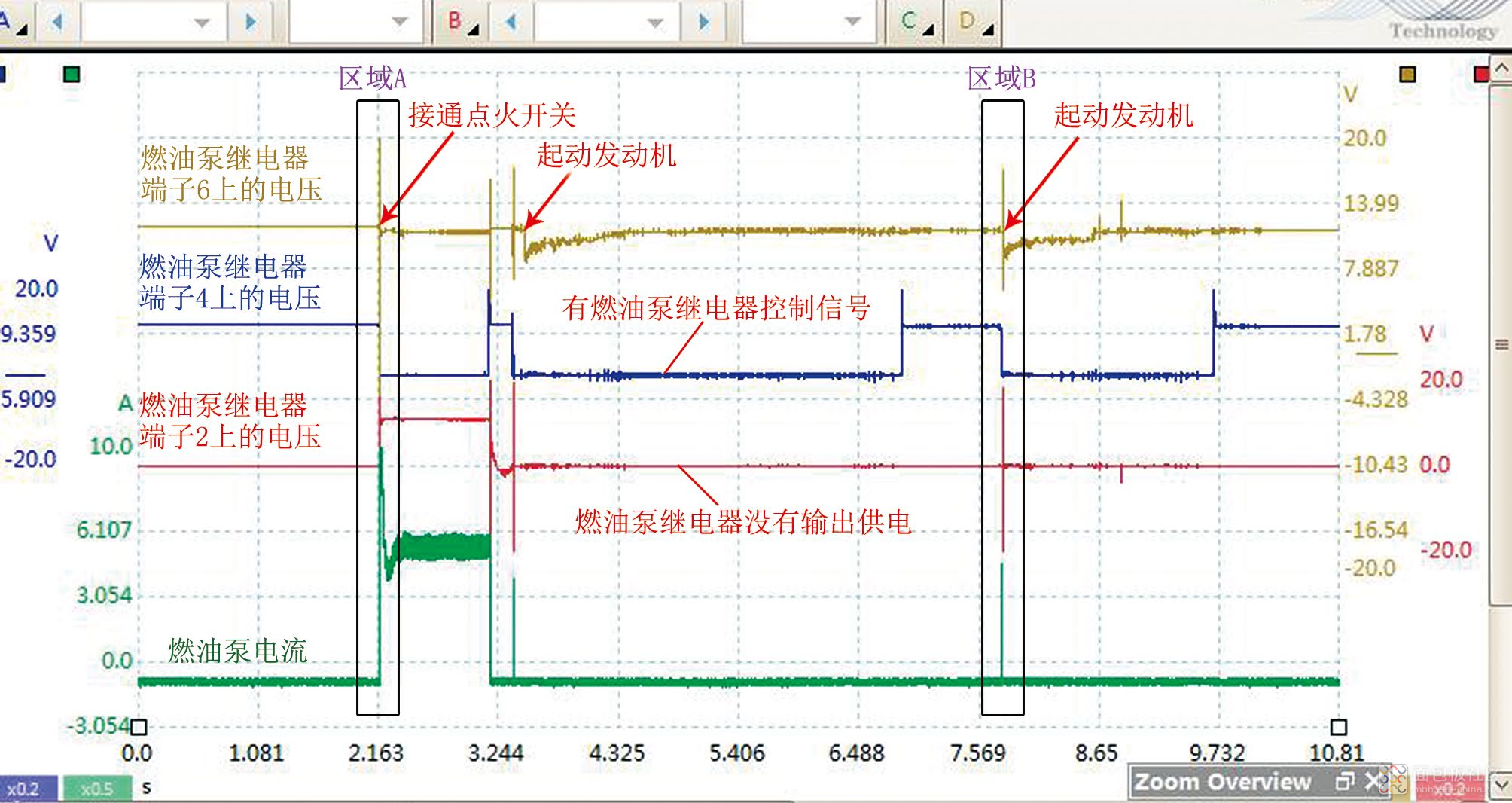Click Channel A next range arrow
The image size is (1512, 803).
251,23
